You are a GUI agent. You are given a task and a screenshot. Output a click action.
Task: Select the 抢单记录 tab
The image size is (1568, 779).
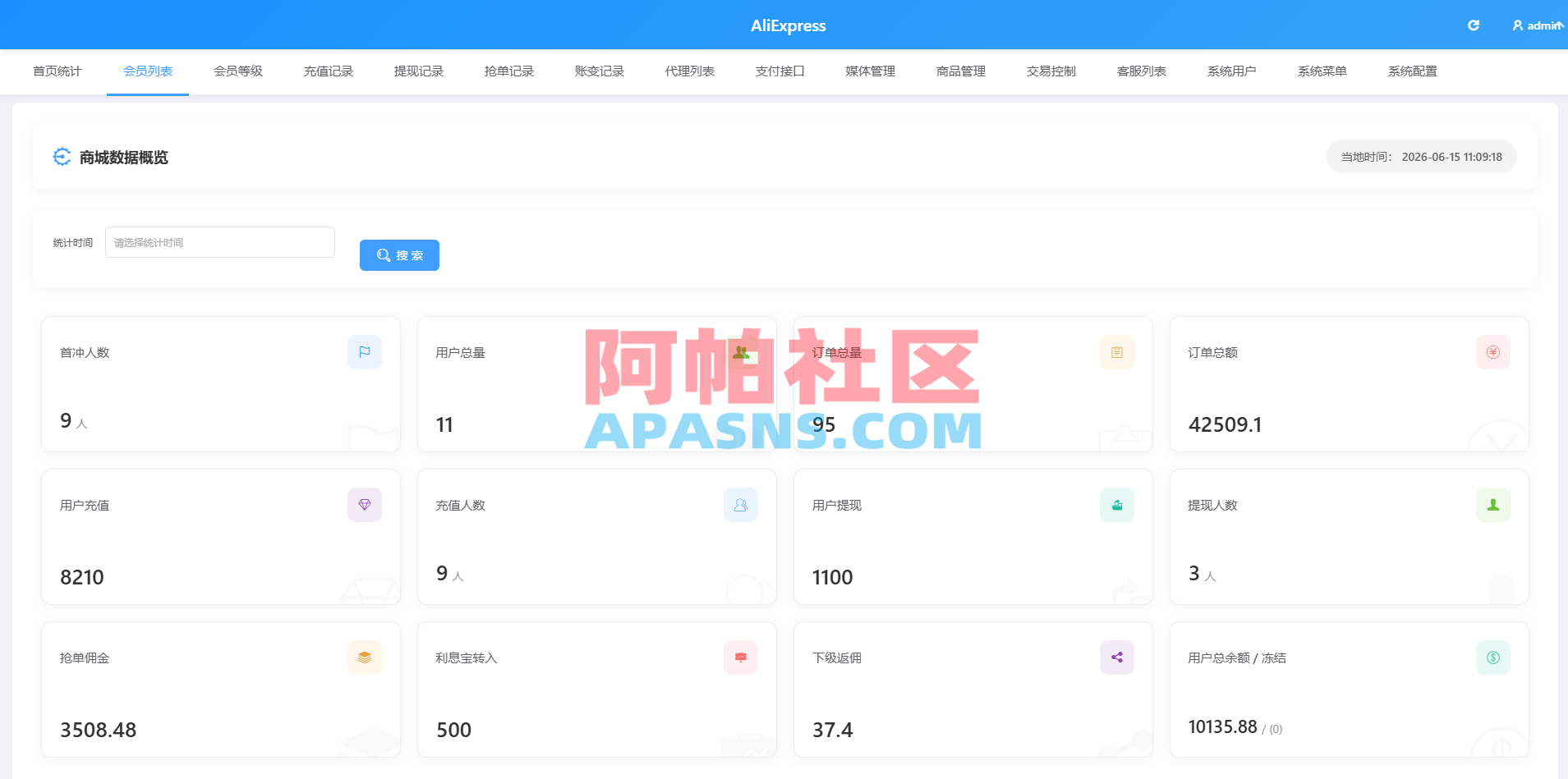[509, 71]
